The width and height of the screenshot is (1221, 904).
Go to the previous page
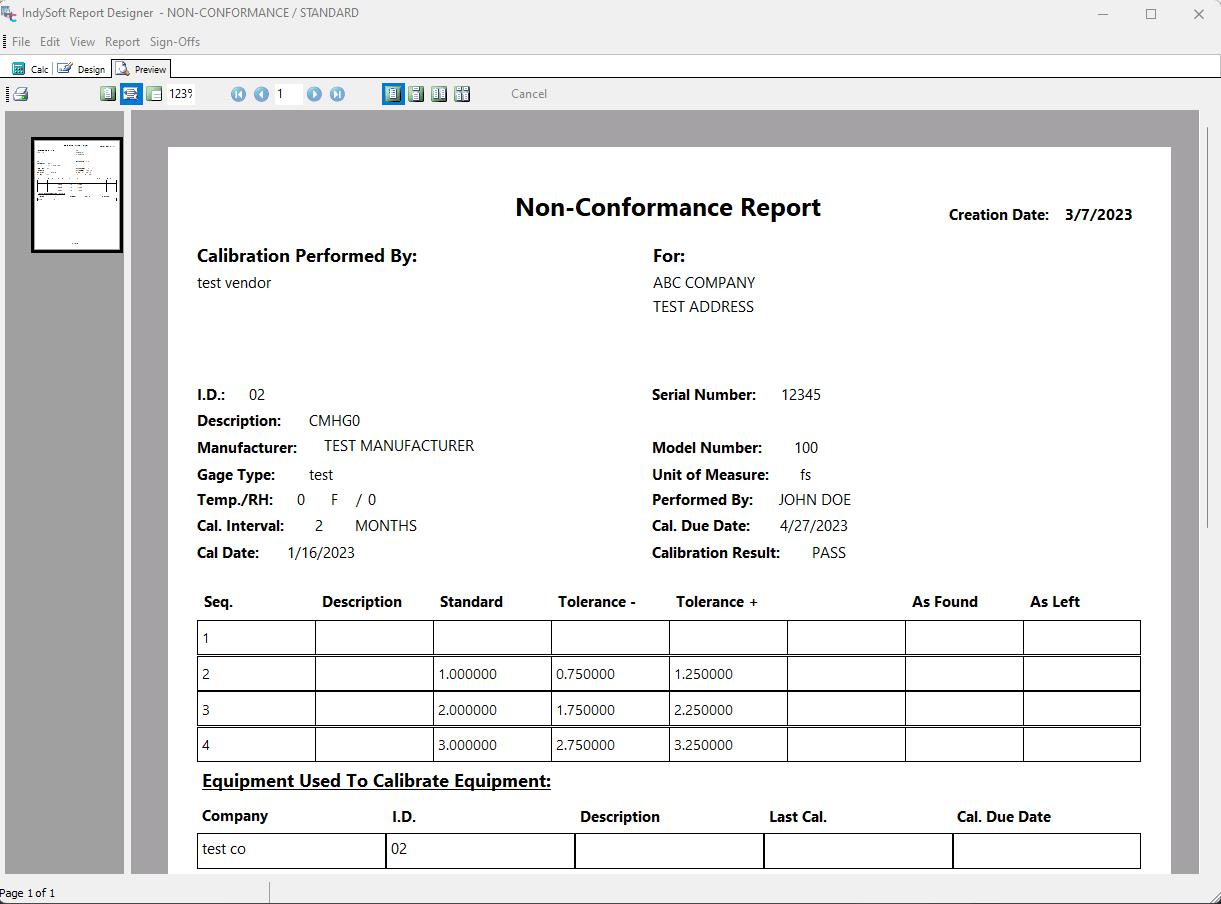[x=261, y=94]
